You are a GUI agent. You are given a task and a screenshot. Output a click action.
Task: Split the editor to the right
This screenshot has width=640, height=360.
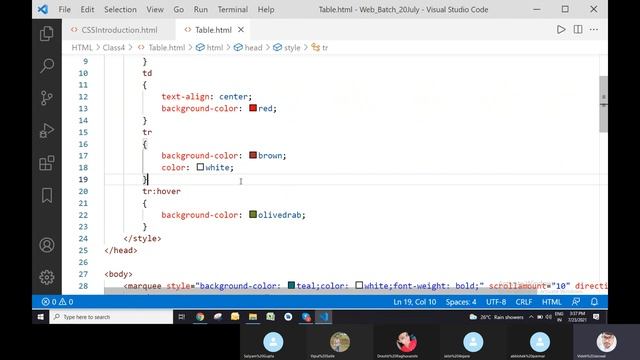pos(578,29)
